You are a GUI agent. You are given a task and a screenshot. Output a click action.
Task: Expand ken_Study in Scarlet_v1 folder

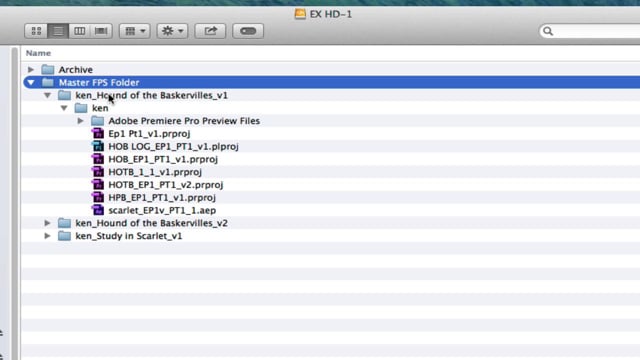point(47,236)
